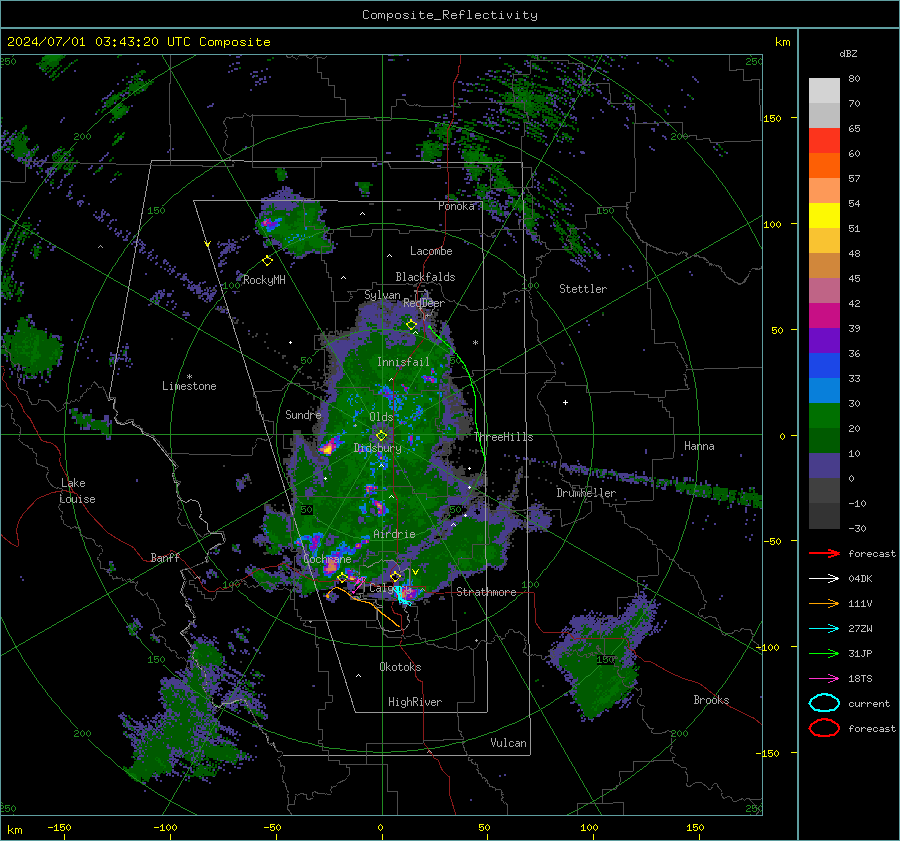The height and width of the screenshot is (841, 900).
Task: Click the Lake Louise label
Action: pyautogui.click(x=77, y=491)
